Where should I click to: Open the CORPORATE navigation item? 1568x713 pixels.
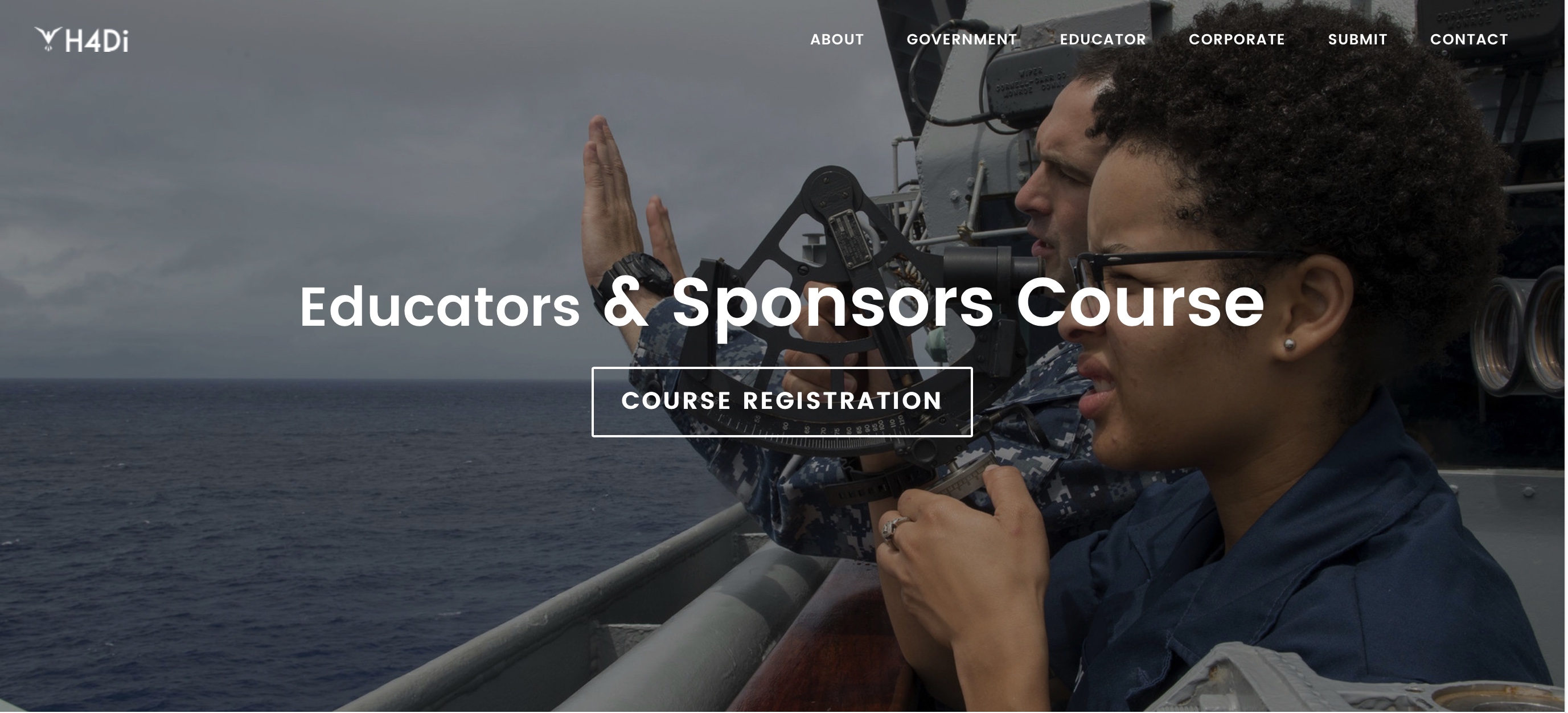coord(1237,39)
